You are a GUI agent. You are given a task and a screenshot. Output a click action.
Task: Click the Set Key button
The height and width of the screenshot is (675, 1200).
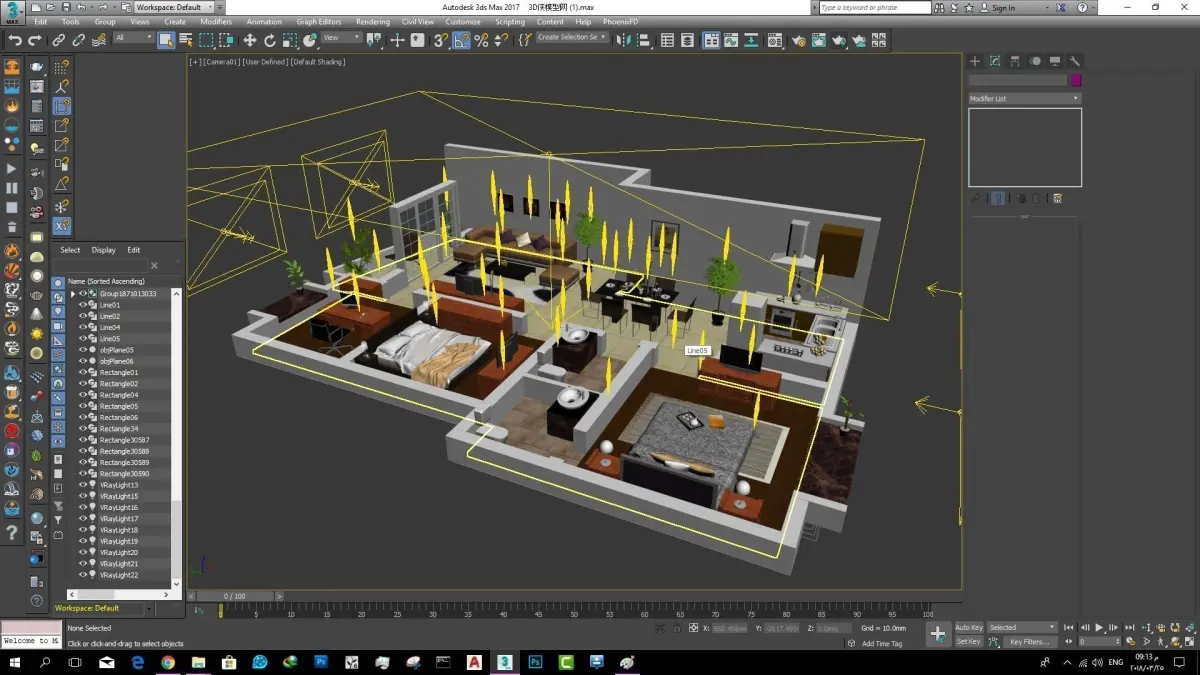coord(968,641)
